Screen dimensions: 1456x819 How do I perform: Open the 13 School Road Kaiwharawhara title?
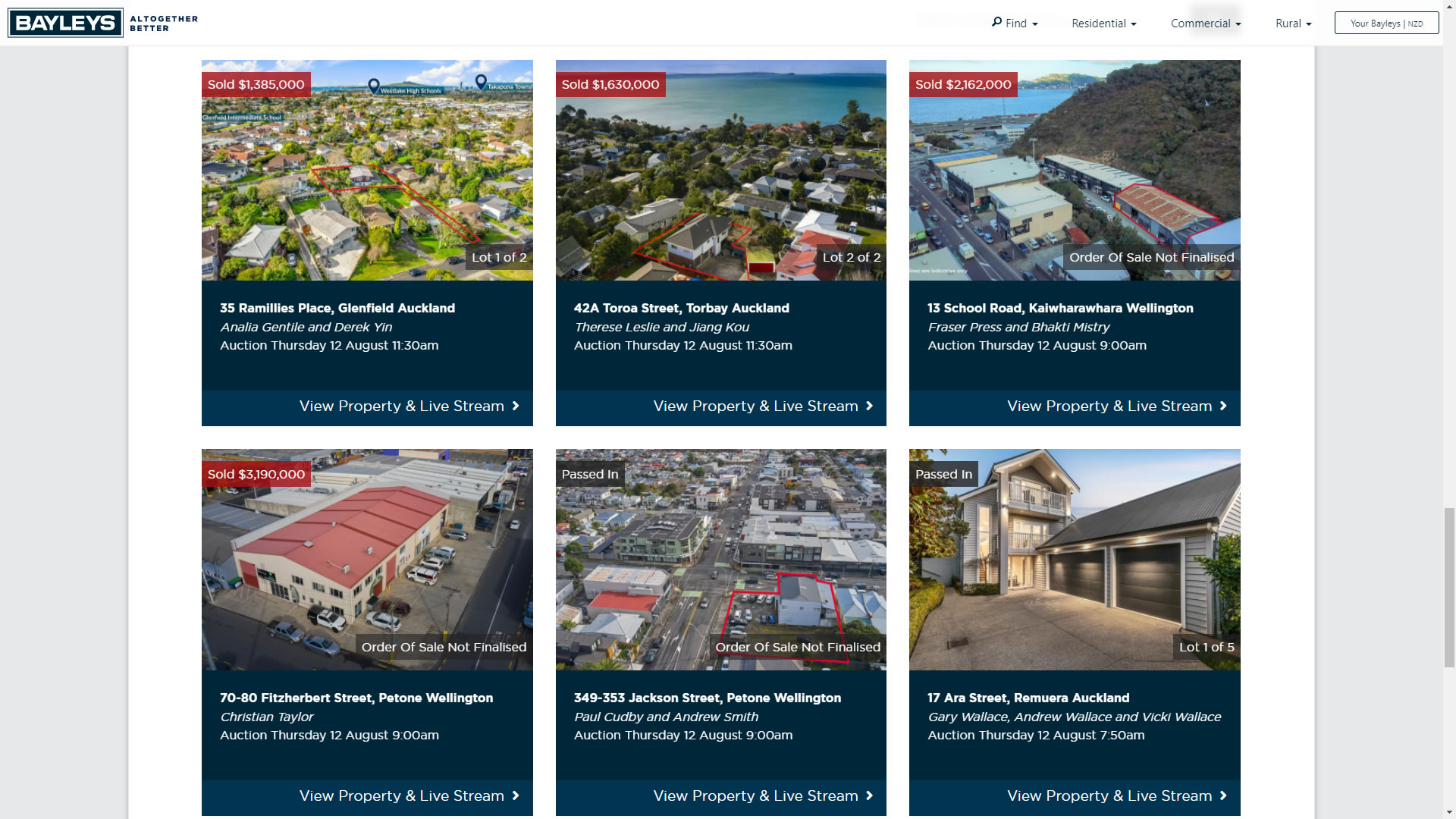point(1060,308)
